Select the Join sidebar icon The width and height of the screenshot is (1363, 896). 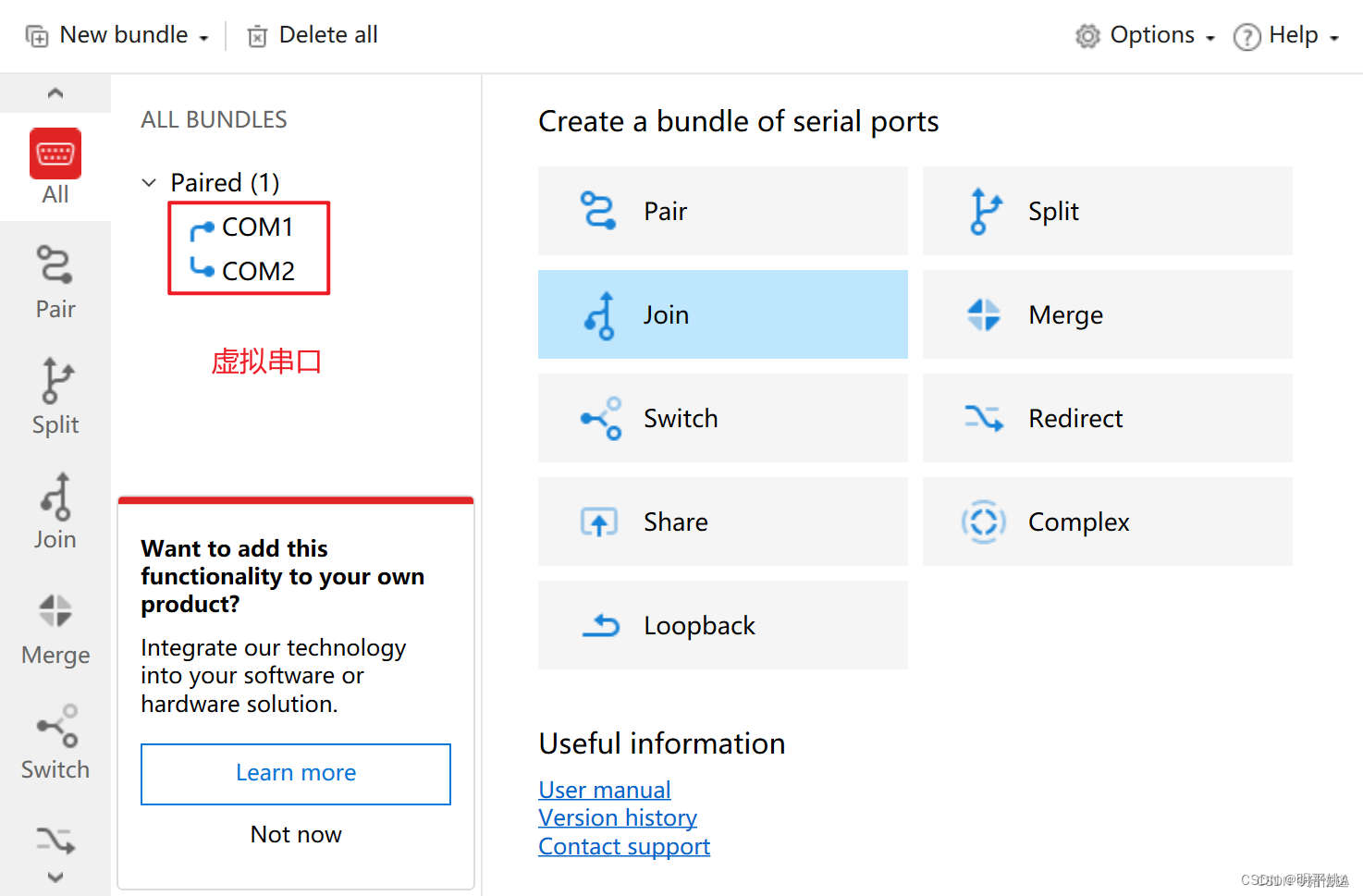click(x=55, y=497)
